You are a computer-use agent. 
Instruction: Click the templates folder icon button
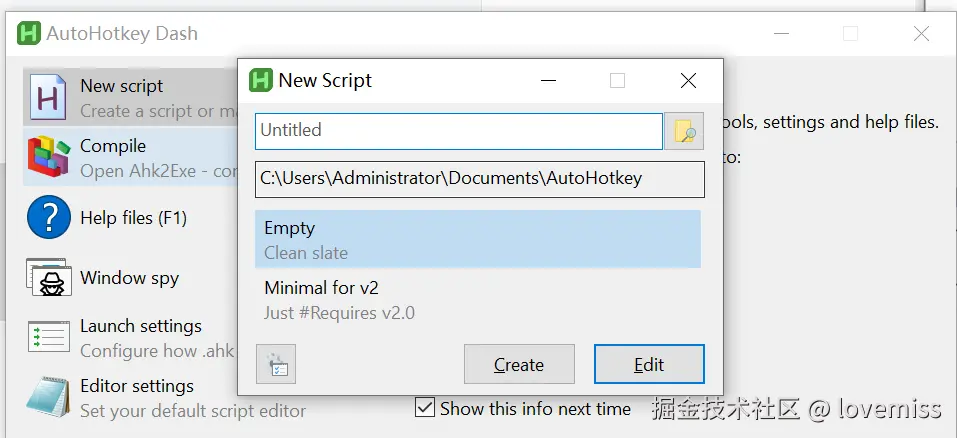276,365
